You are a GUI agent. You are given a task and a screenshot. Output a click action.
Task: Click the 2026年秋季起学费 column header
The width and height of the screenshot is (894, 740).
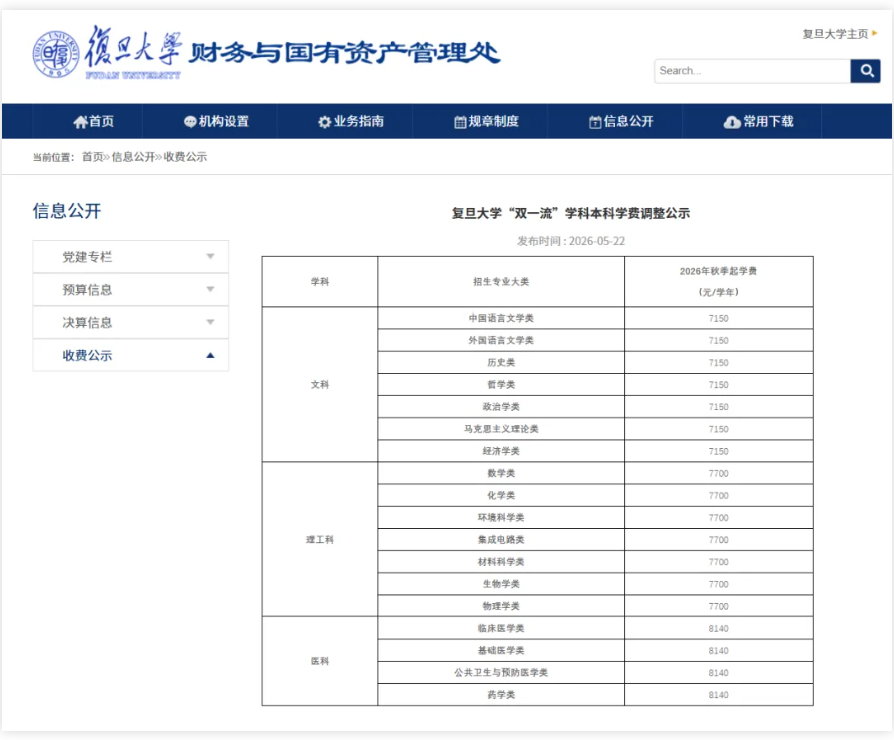pos(718,282)
